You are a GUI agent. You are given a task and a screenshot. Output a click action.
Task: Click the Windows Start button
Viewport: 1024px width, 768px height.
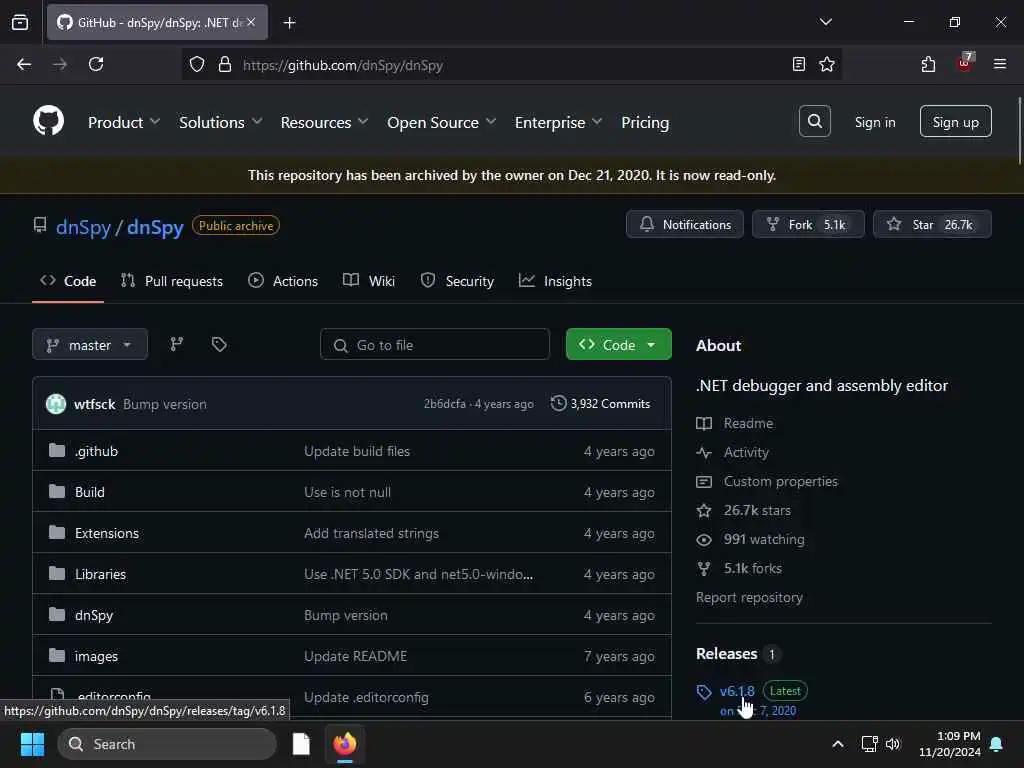tap(32, 744)
